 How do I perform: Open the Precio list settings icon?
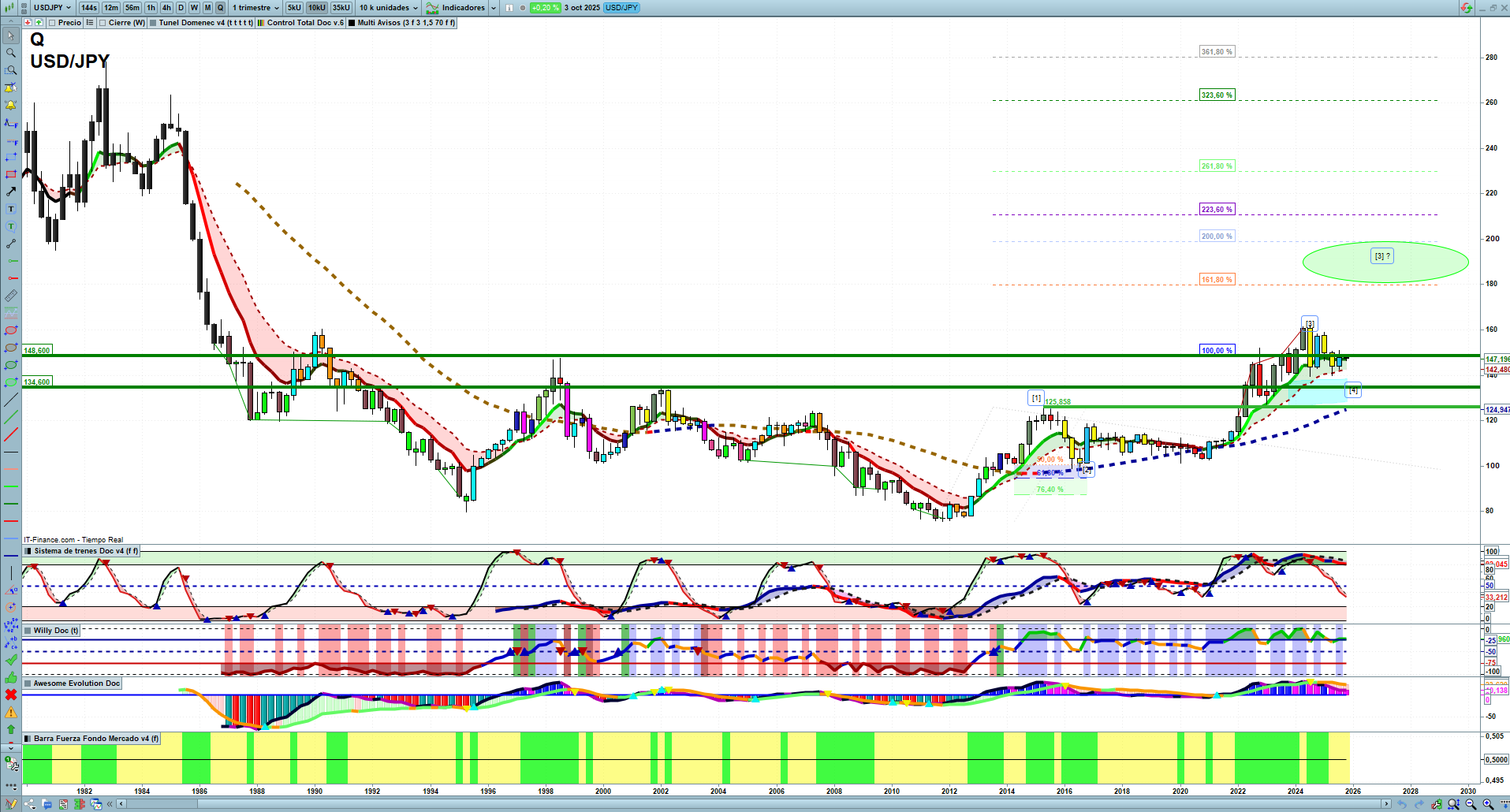[90, 23]
